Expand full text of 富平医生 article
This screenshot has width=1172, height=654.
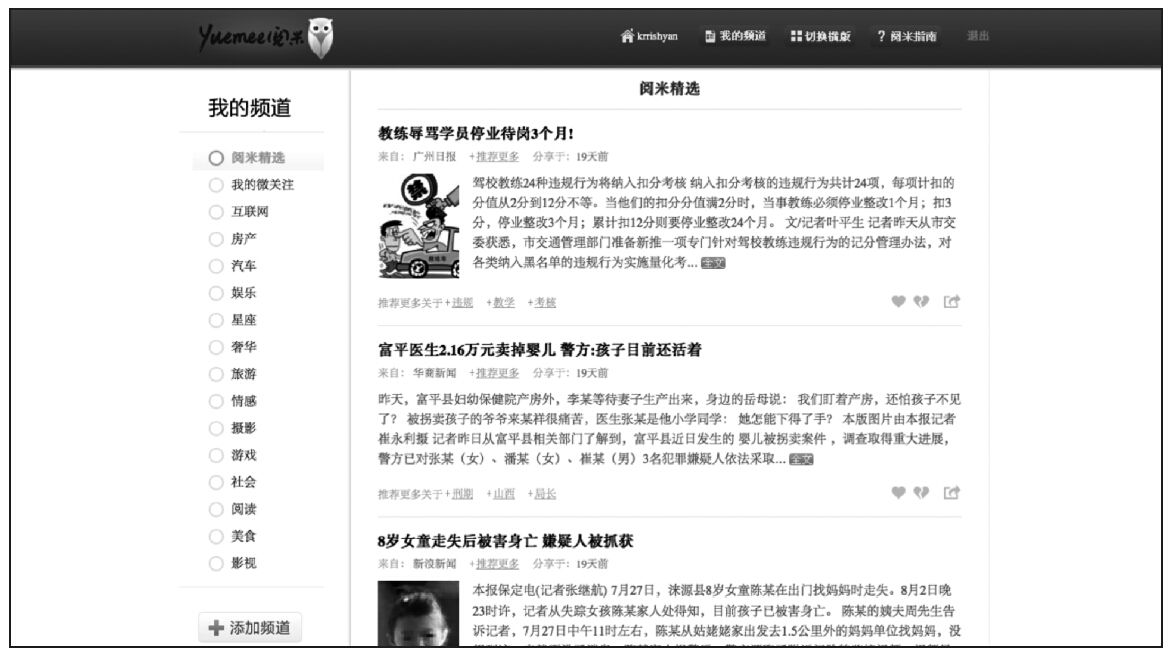pyautogui.click(x=800, y=459)
